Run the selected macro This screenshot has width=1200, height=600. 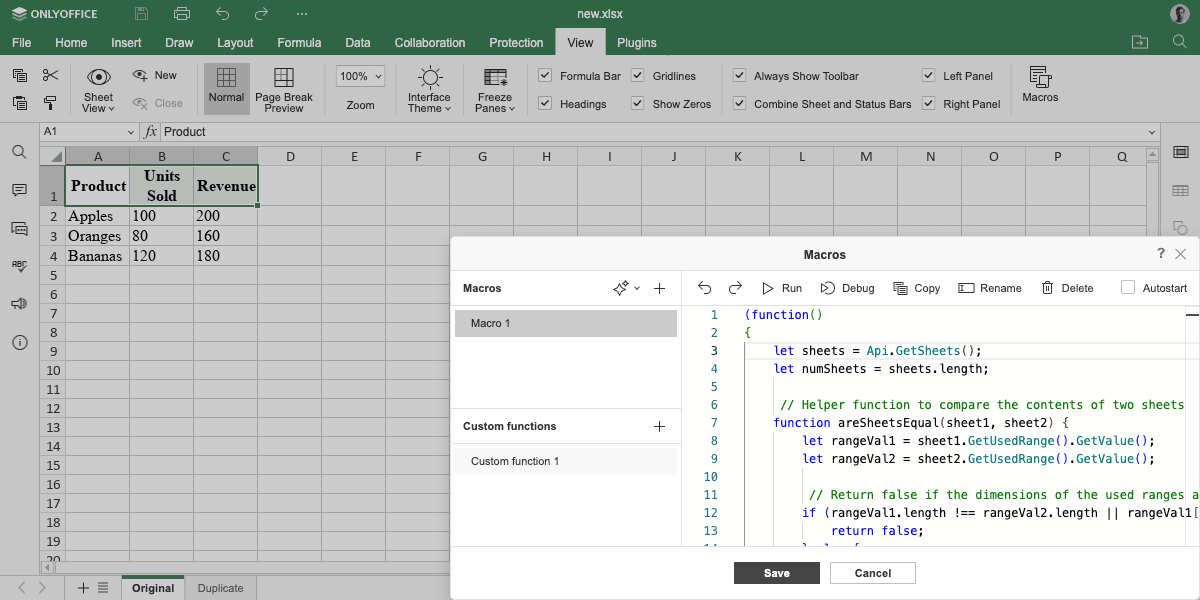[782, 288]
